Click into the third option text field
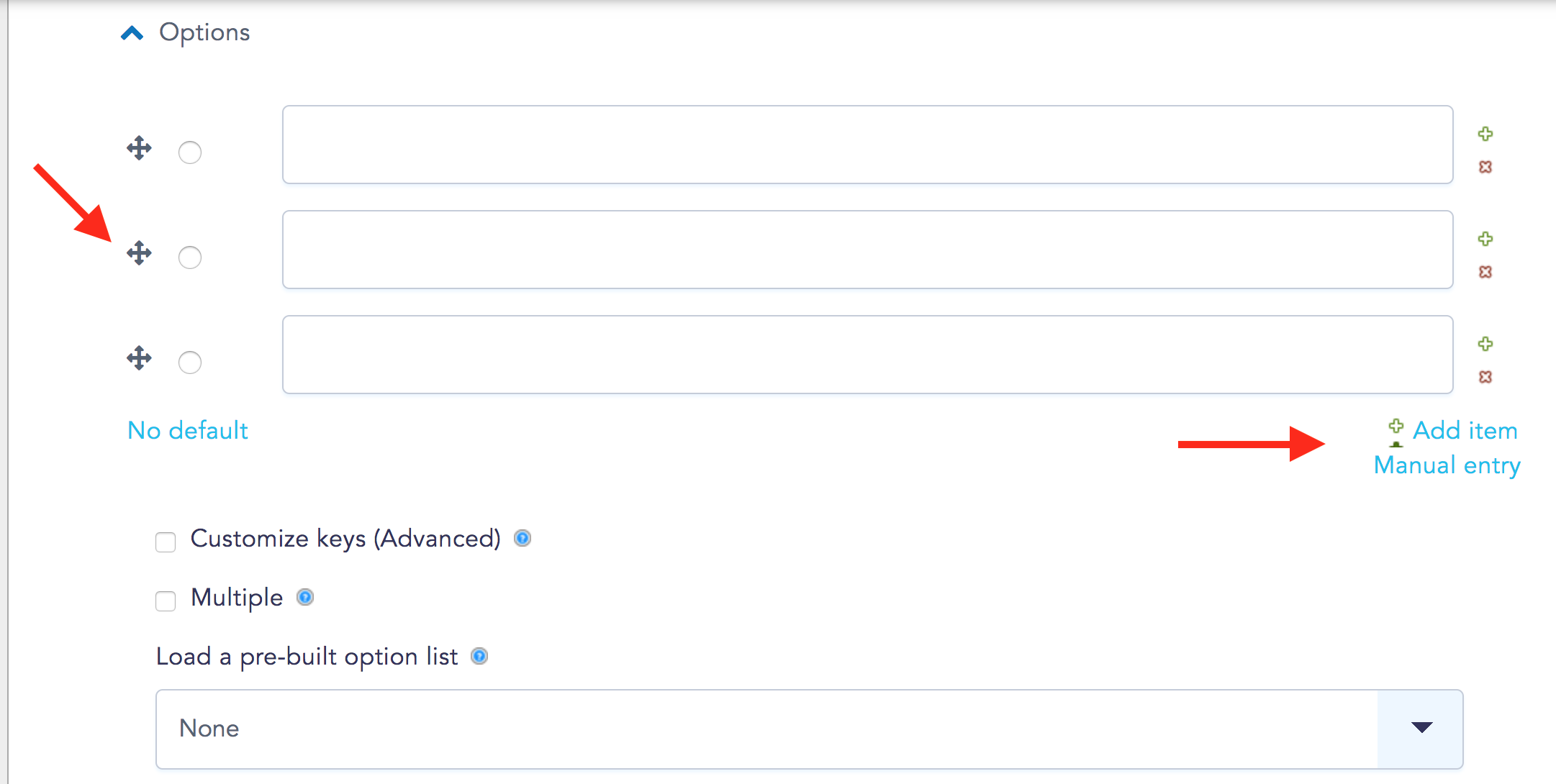Screen dimensions: 1556x784 point(868,355)
